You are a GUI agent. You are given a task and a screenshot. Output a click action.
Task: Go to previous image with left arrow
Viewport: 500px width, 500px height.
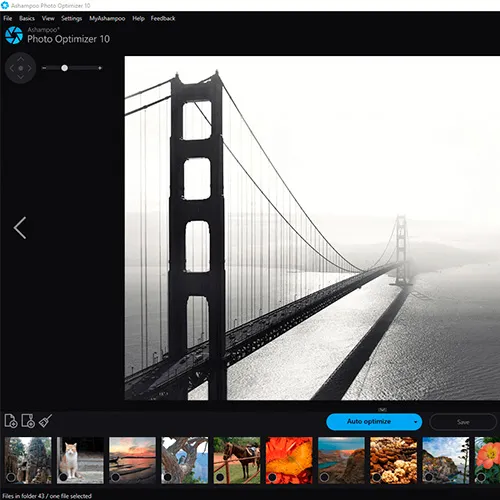pyautogui.click(x=20, y=228)
